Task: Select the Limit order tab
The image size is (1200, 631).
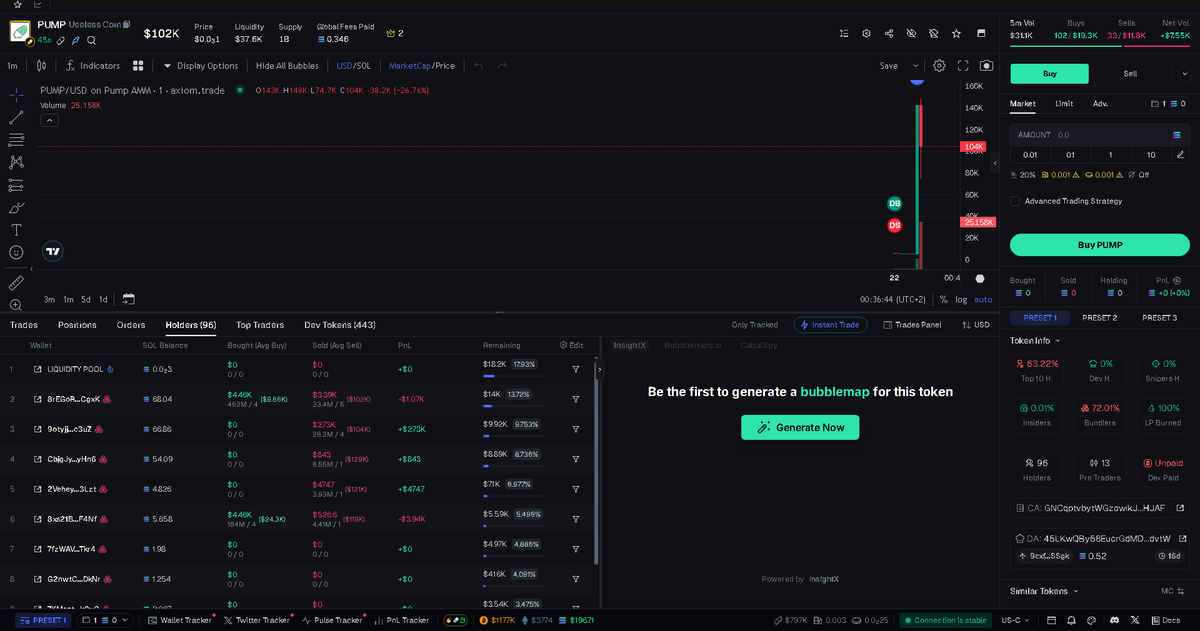Action: (x=1064, y=103)
